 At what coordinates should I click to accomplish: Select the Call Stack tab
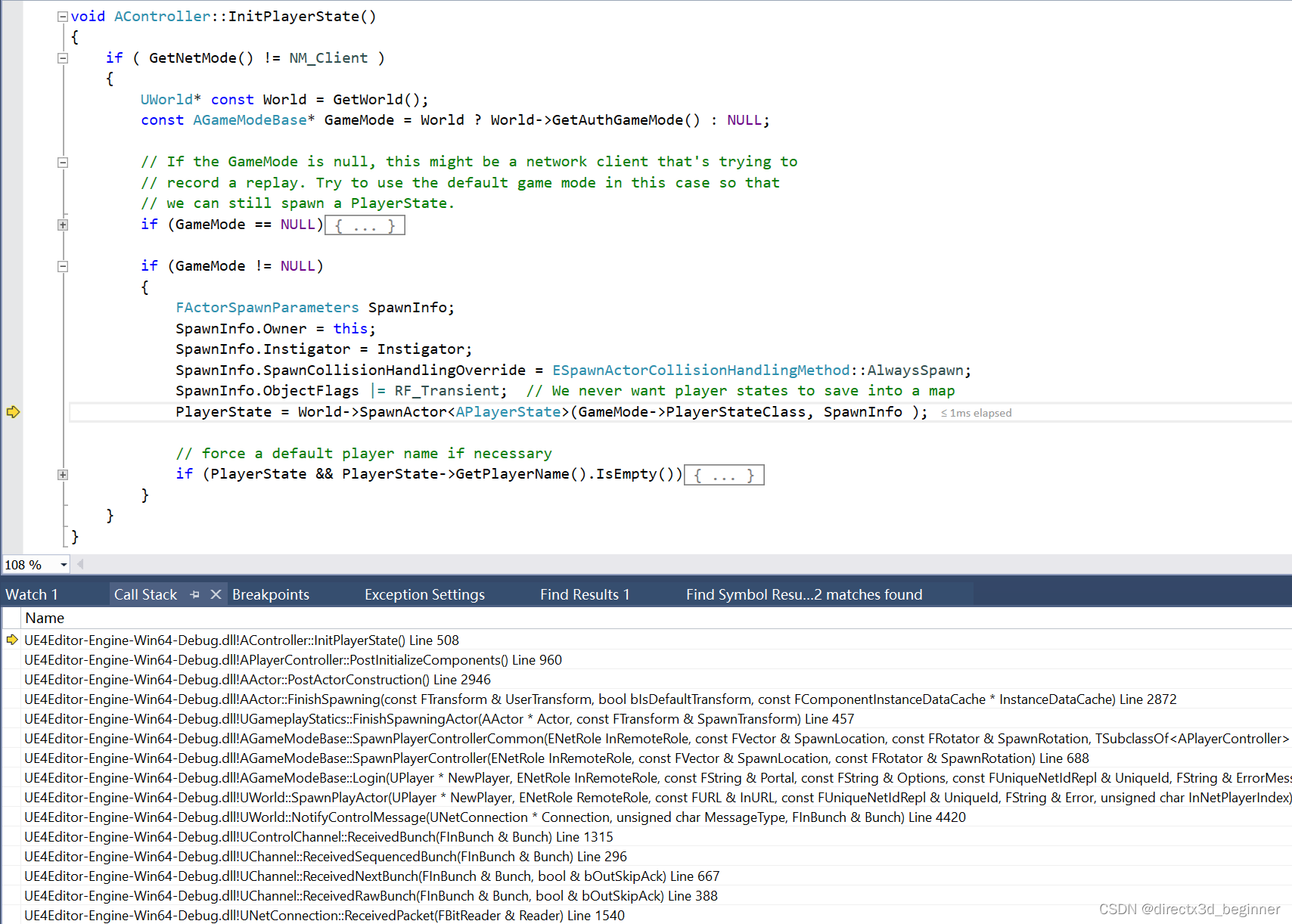point(145,594)
